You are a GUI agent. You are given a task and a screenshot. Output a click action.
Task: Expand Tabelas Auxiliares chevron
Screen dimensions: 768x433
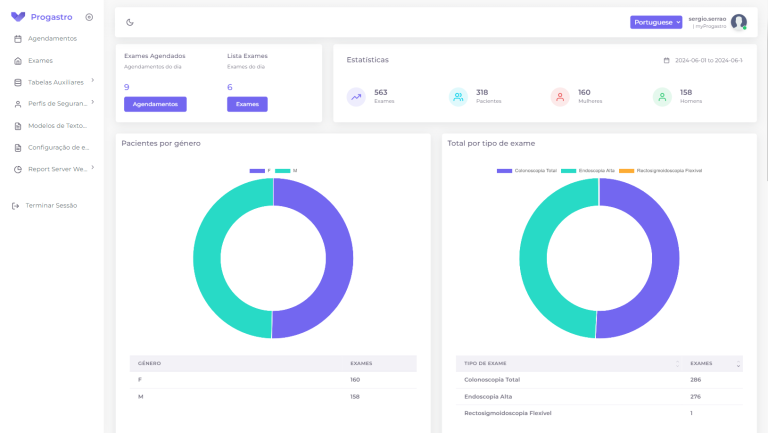[x=93, y=80]
